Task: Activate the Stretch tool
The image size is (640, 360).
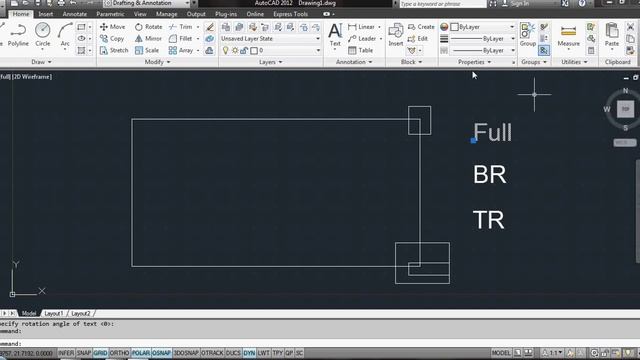Action: pos(114,50)
